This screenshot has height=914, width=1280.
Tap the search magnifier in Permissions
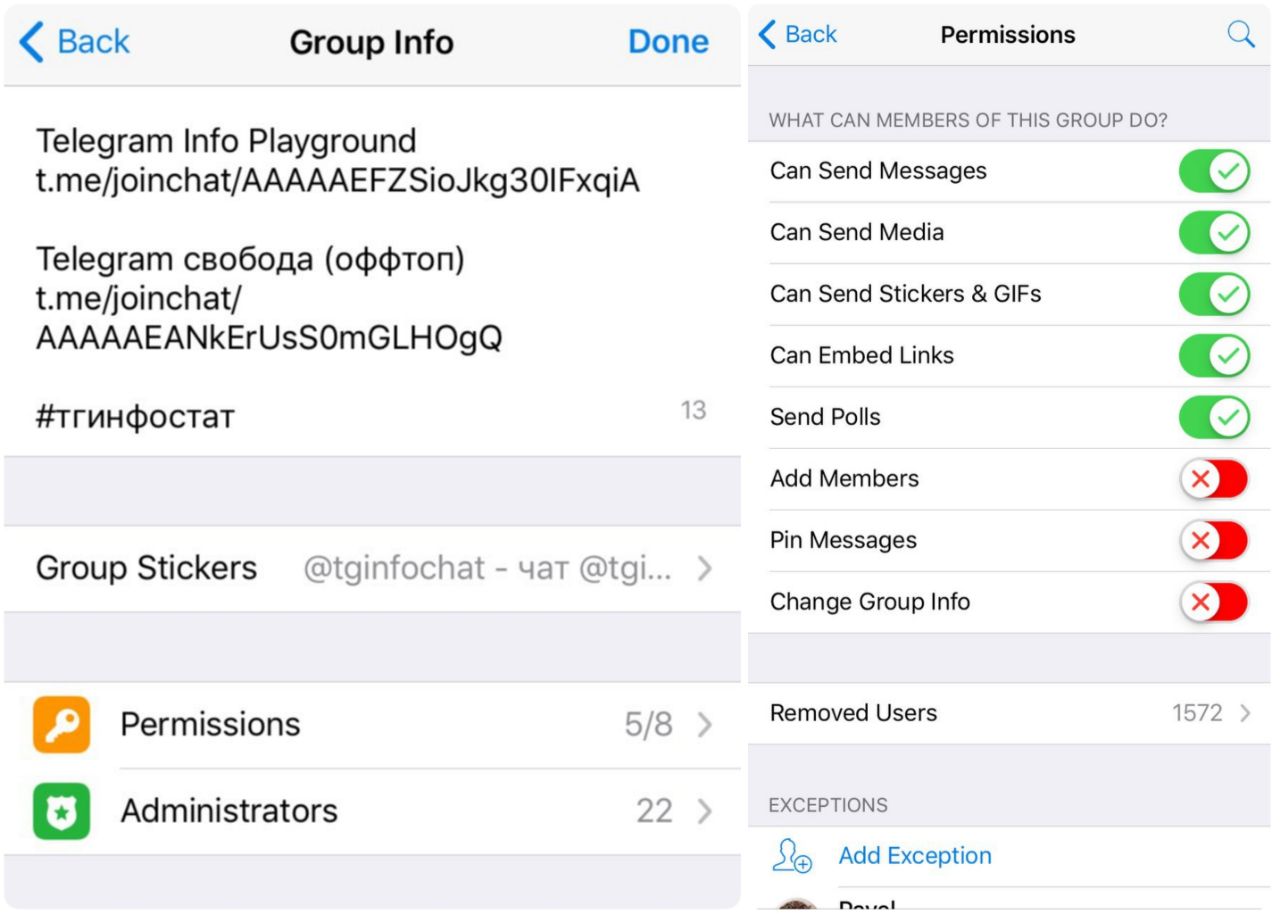1240,35
